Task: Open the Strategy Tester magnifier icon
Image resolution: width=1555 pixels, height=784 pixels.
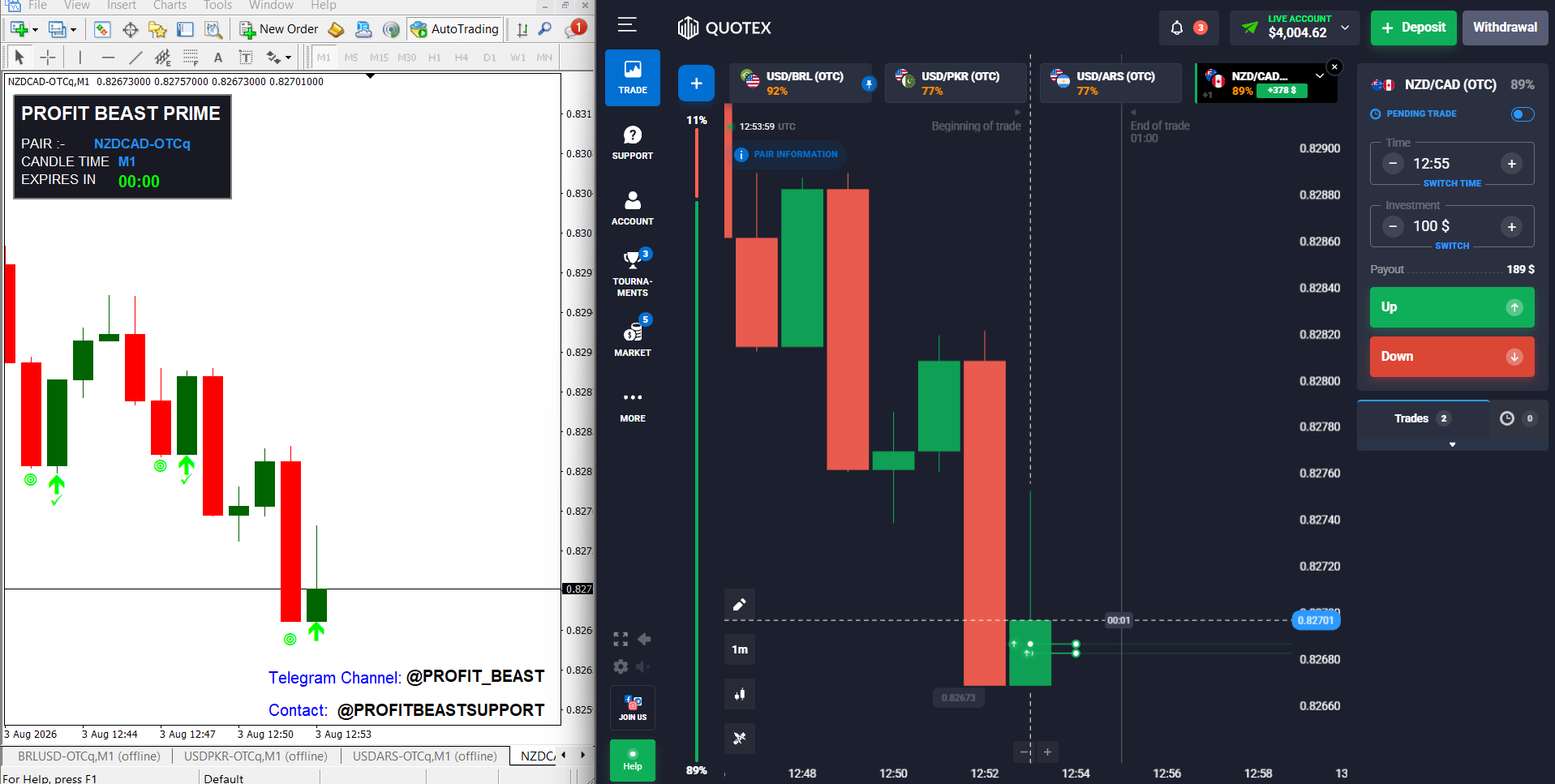Action: click(x=213, y=29)
